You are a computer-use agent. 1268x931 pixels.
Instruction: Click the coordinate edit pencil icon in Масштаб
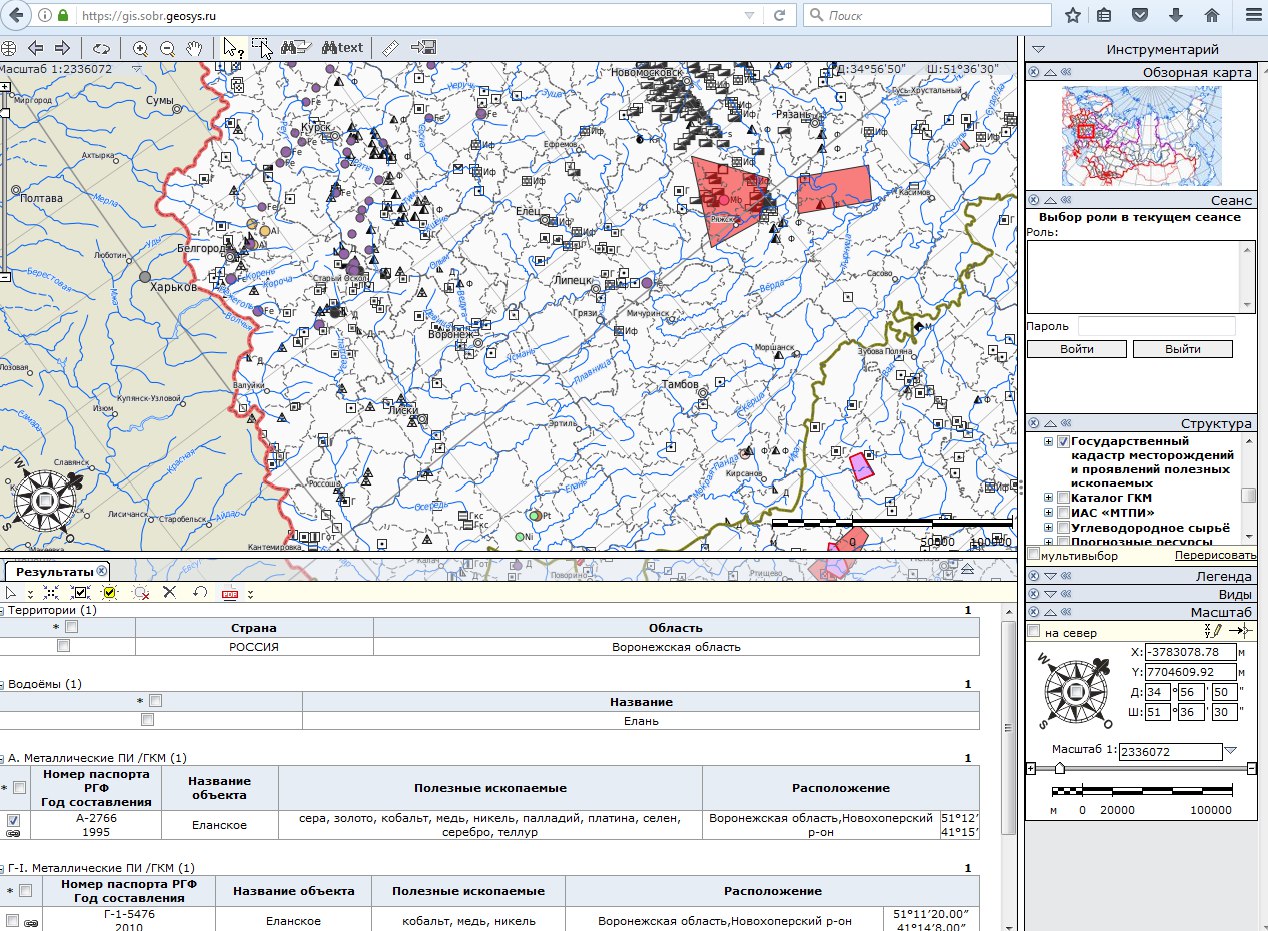[x=1214, y=631]
